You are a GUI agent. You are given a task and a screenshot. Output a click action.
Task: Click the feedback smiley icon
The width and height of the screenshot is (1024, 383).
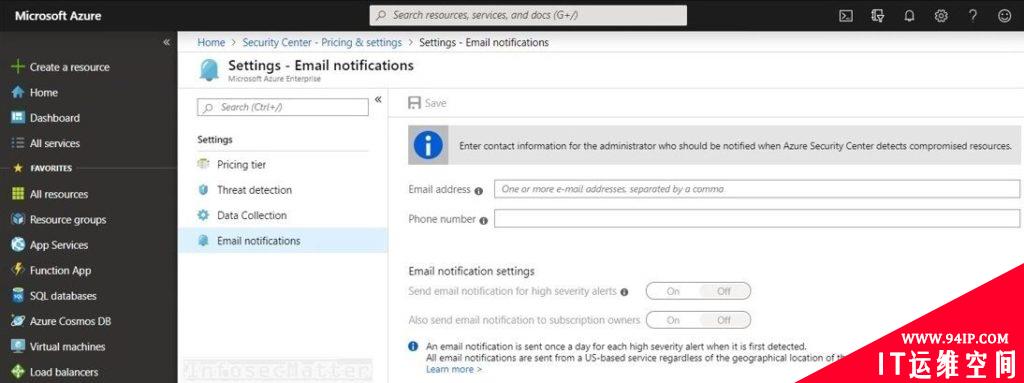[1004, 16]
